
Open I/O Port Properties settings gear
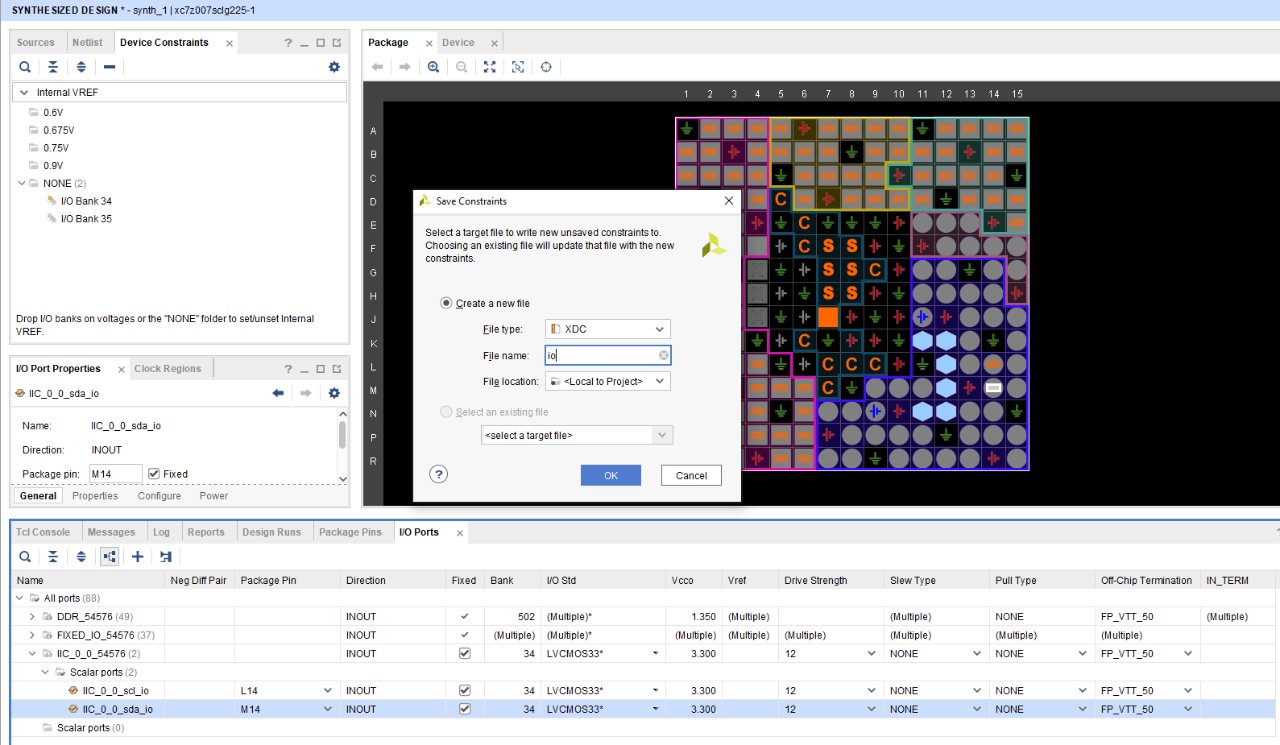[334, 393]
